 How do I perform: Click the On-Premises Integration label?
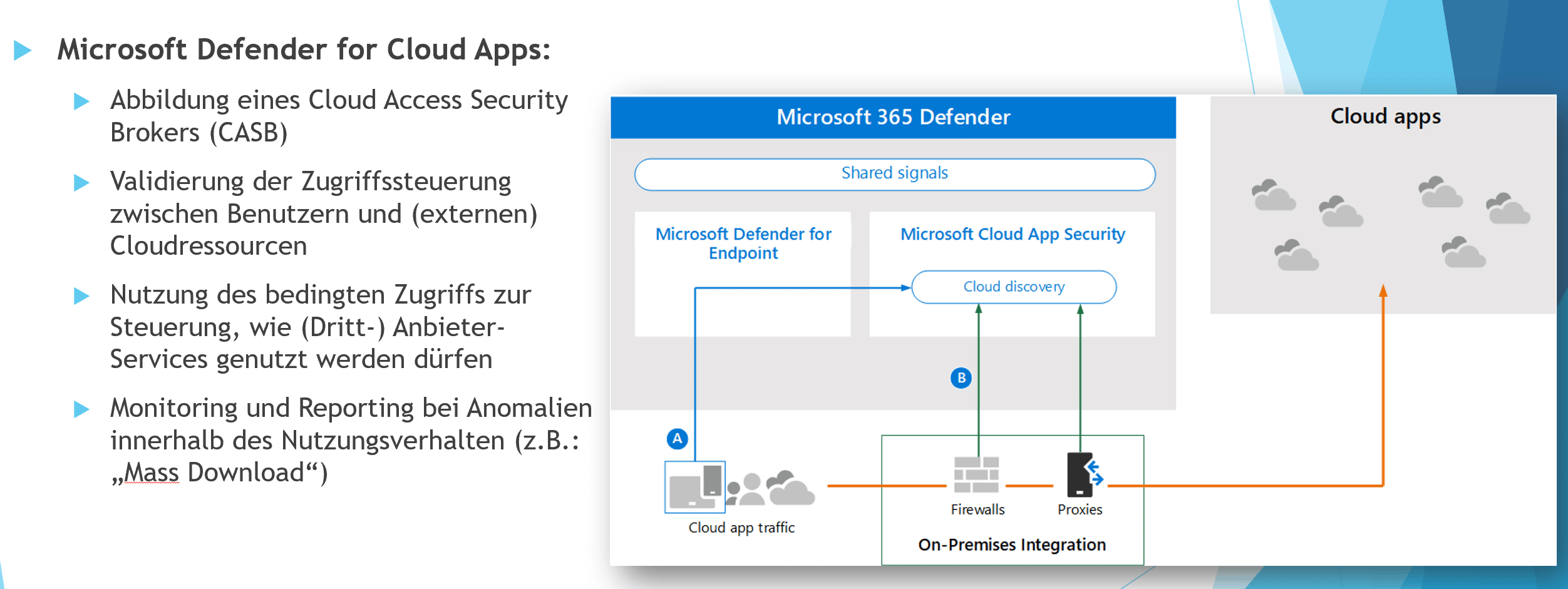pos(1012,545)
